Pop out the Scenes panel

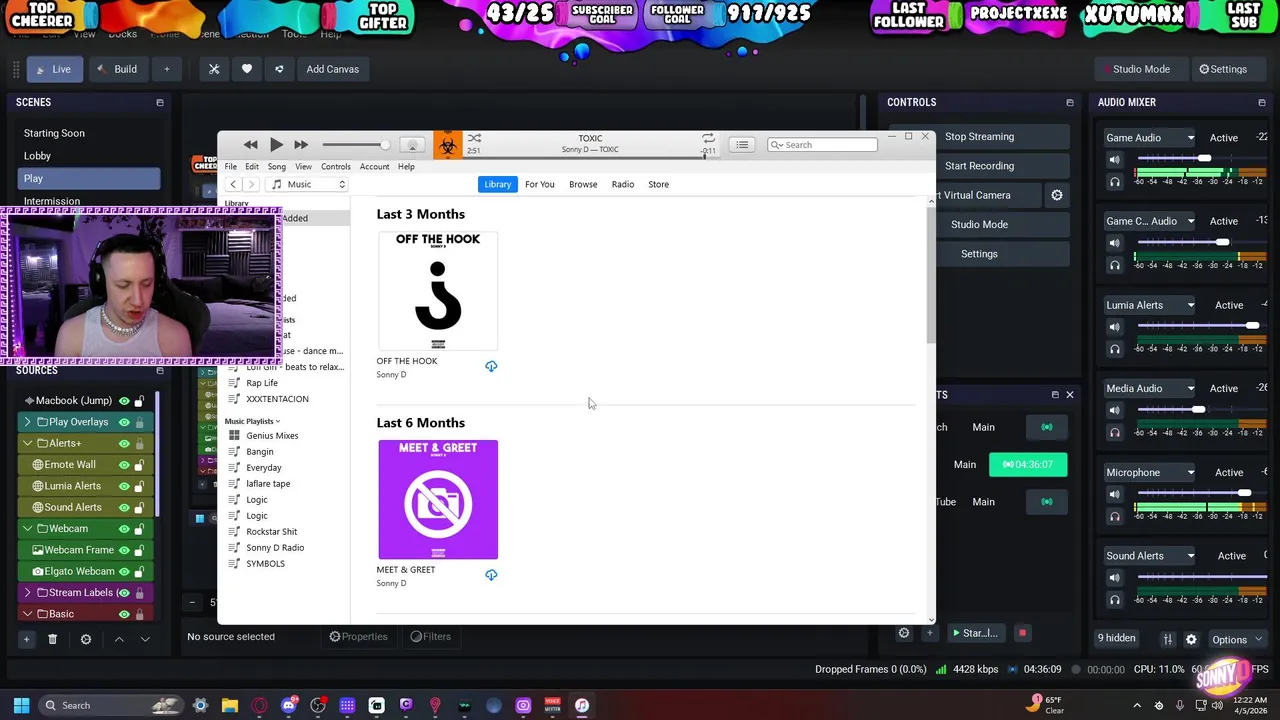[159, 102]
